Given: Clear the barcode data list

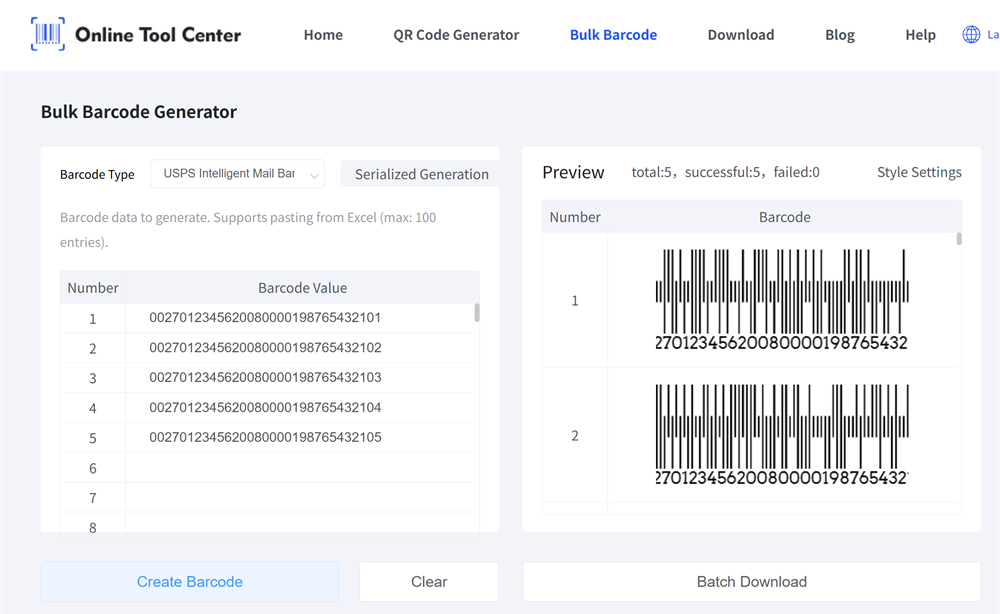Looking at the screenshot, I should 428,581.
